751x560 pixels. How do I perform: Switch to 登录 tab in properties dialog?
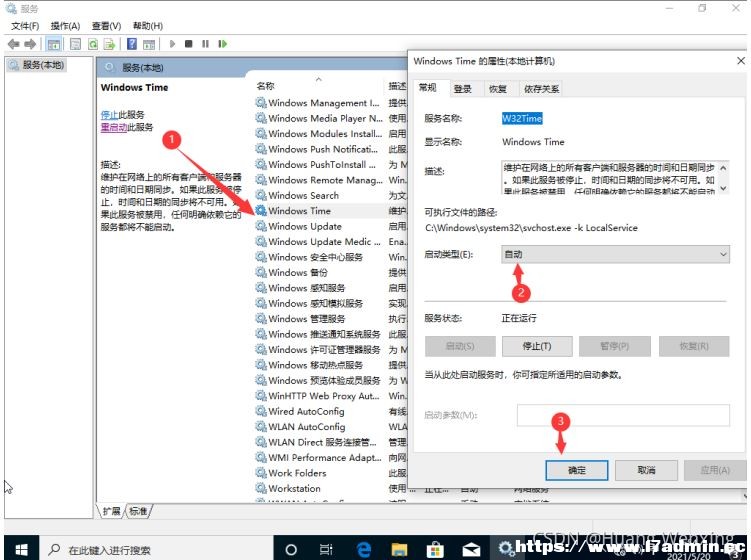pyautogui.click(x=462, y=89)
